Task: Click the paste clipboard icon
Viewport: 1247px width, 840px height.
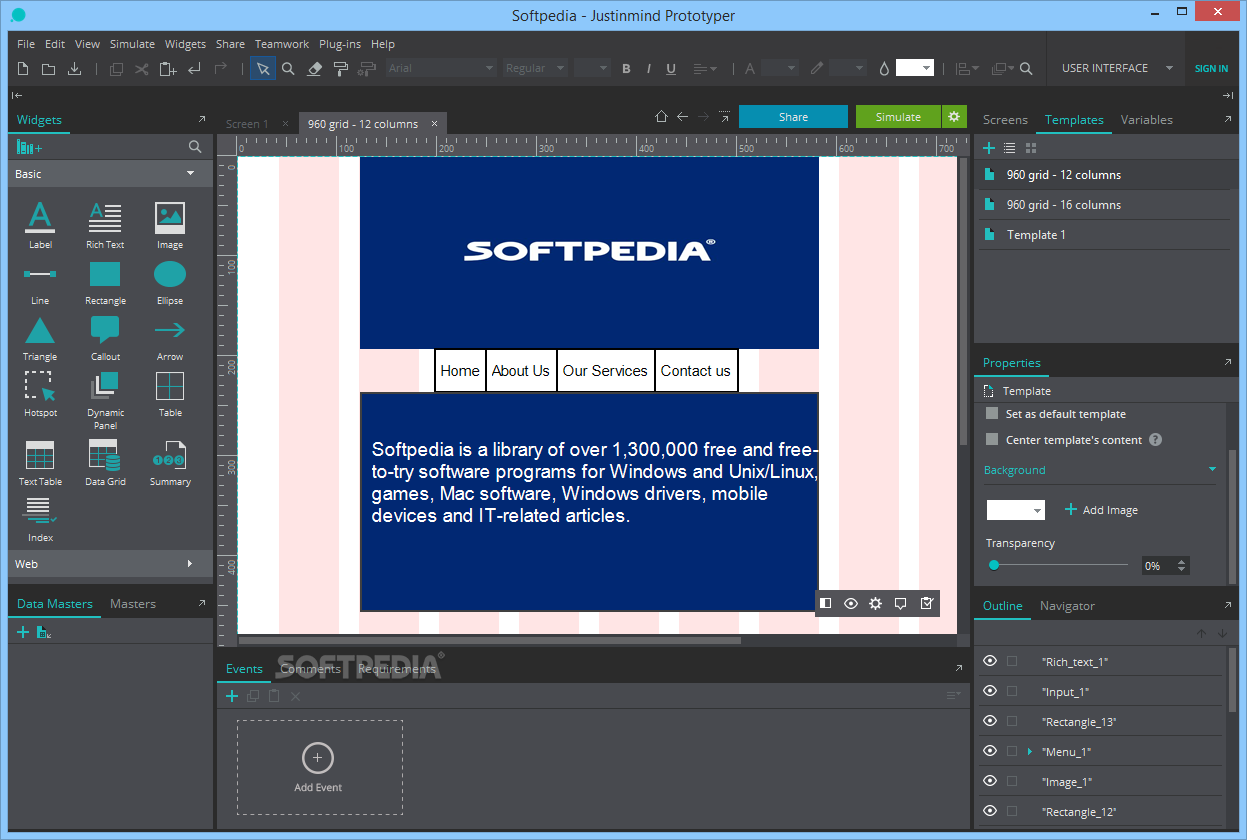Action: point(167,69)
